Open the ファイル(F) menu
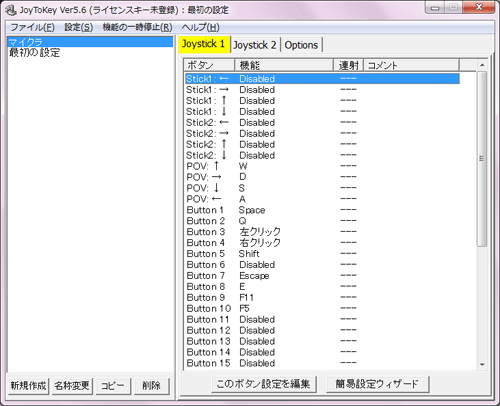 pyautogui.click(x=33, y=27)
